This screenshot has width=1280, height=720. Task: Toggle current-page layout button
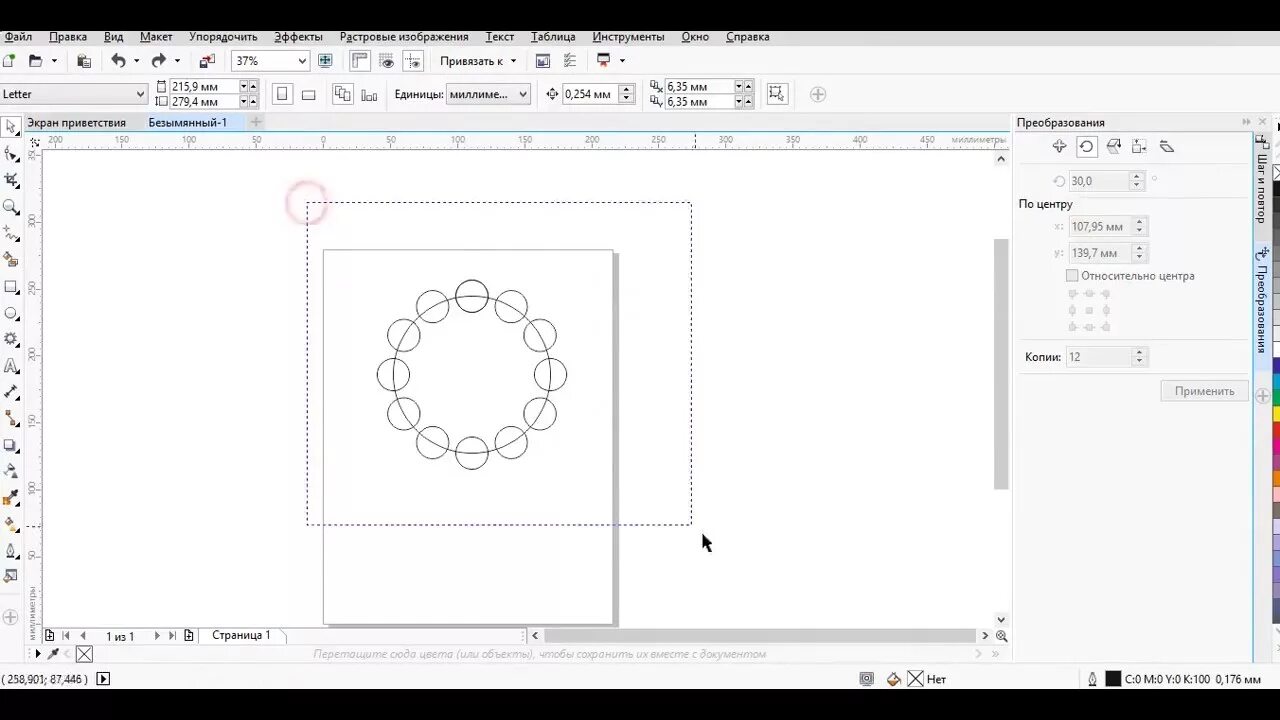click(x=369, y=95)
